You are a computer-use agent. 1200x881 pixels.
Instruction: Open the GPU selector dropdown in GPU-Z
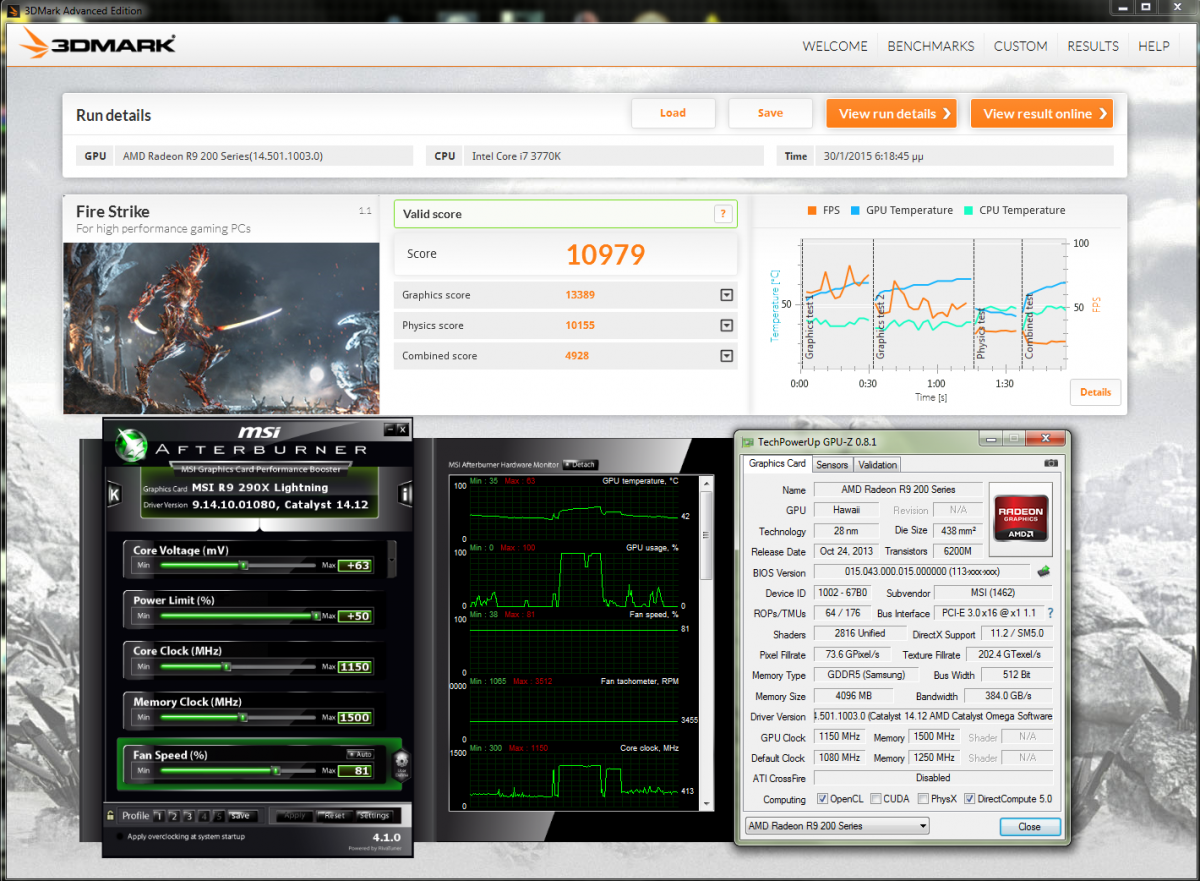pyautogui.click(x=837, y=826)
